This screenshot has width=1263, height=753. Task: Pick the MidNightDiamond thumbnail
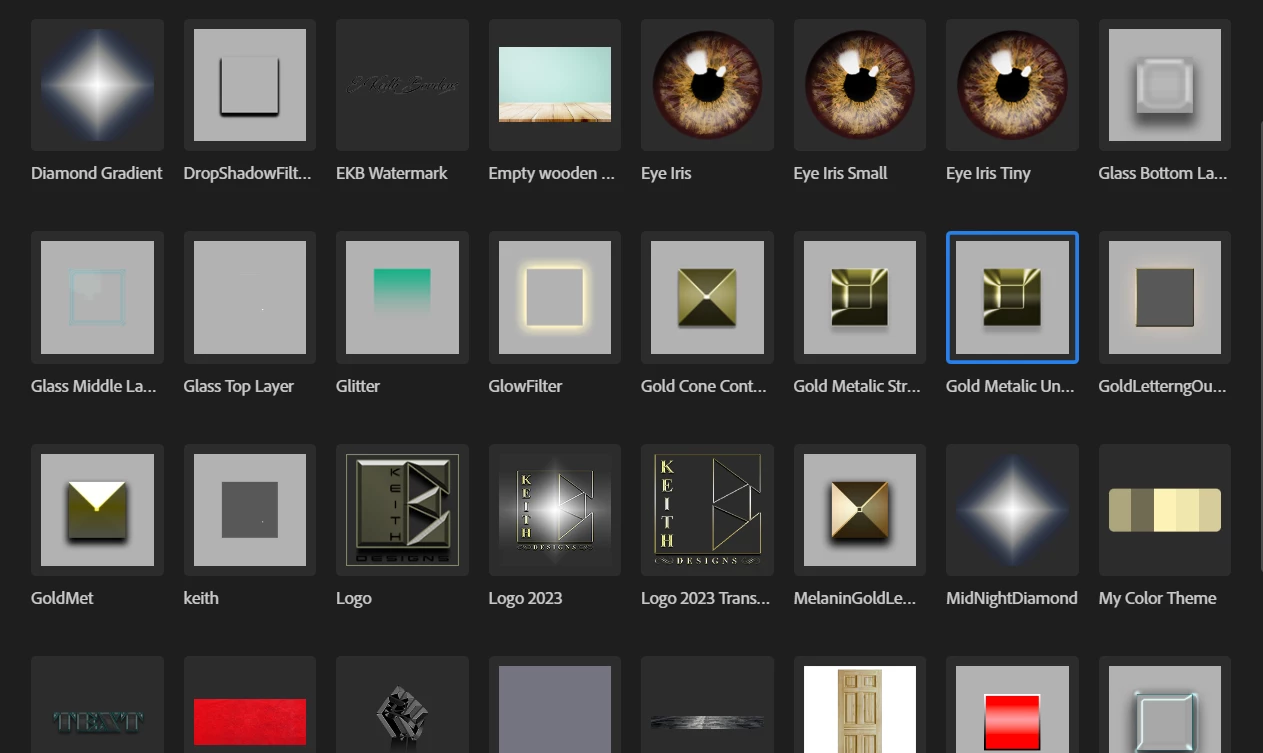coord(1012,510)
